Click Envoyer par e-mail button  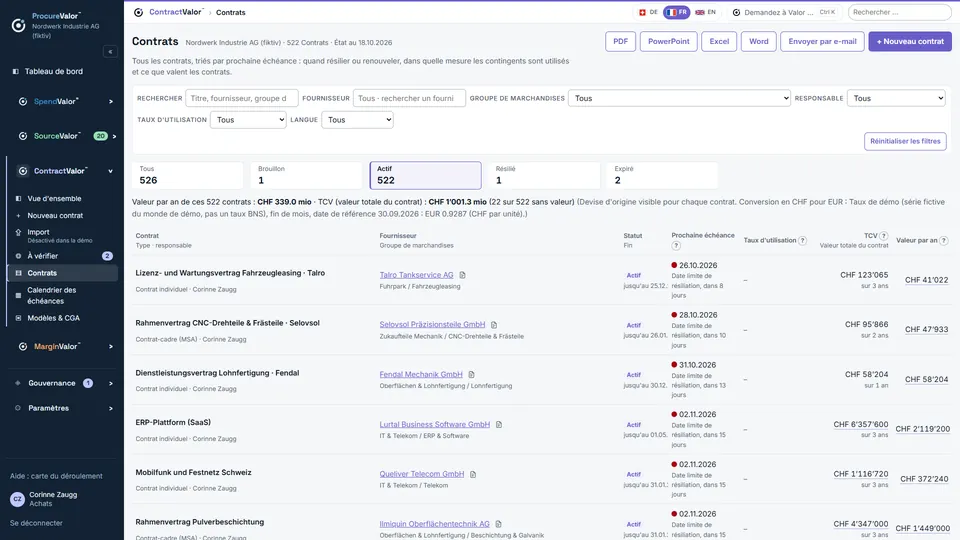coord(822,42)
